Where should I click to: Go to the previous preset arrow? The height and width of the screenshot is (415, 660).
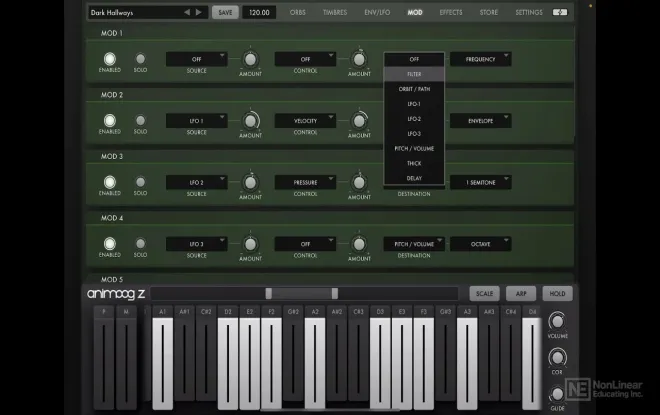coord(187,12)
